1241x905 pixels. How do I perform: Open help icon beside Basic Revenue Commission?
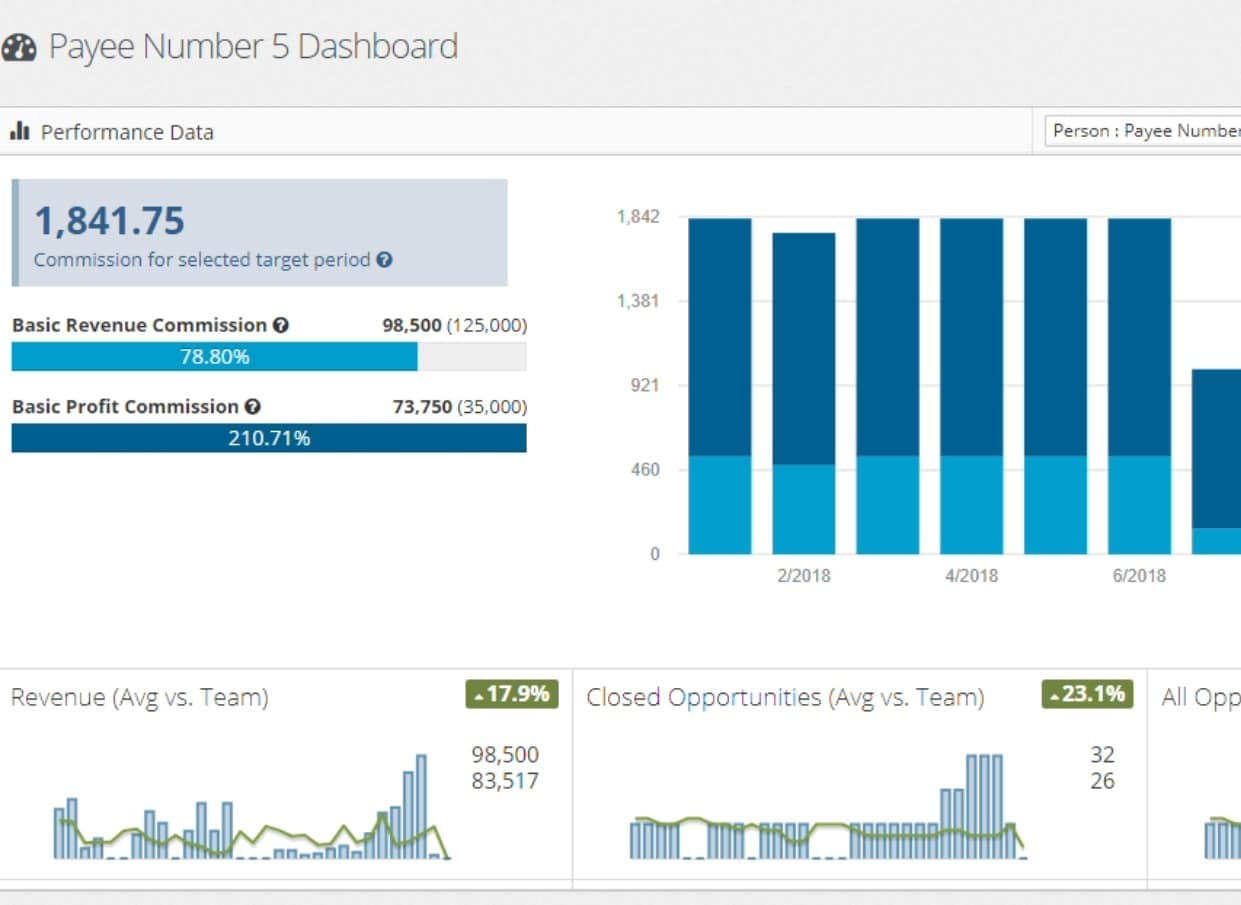[x=281, y=325]
